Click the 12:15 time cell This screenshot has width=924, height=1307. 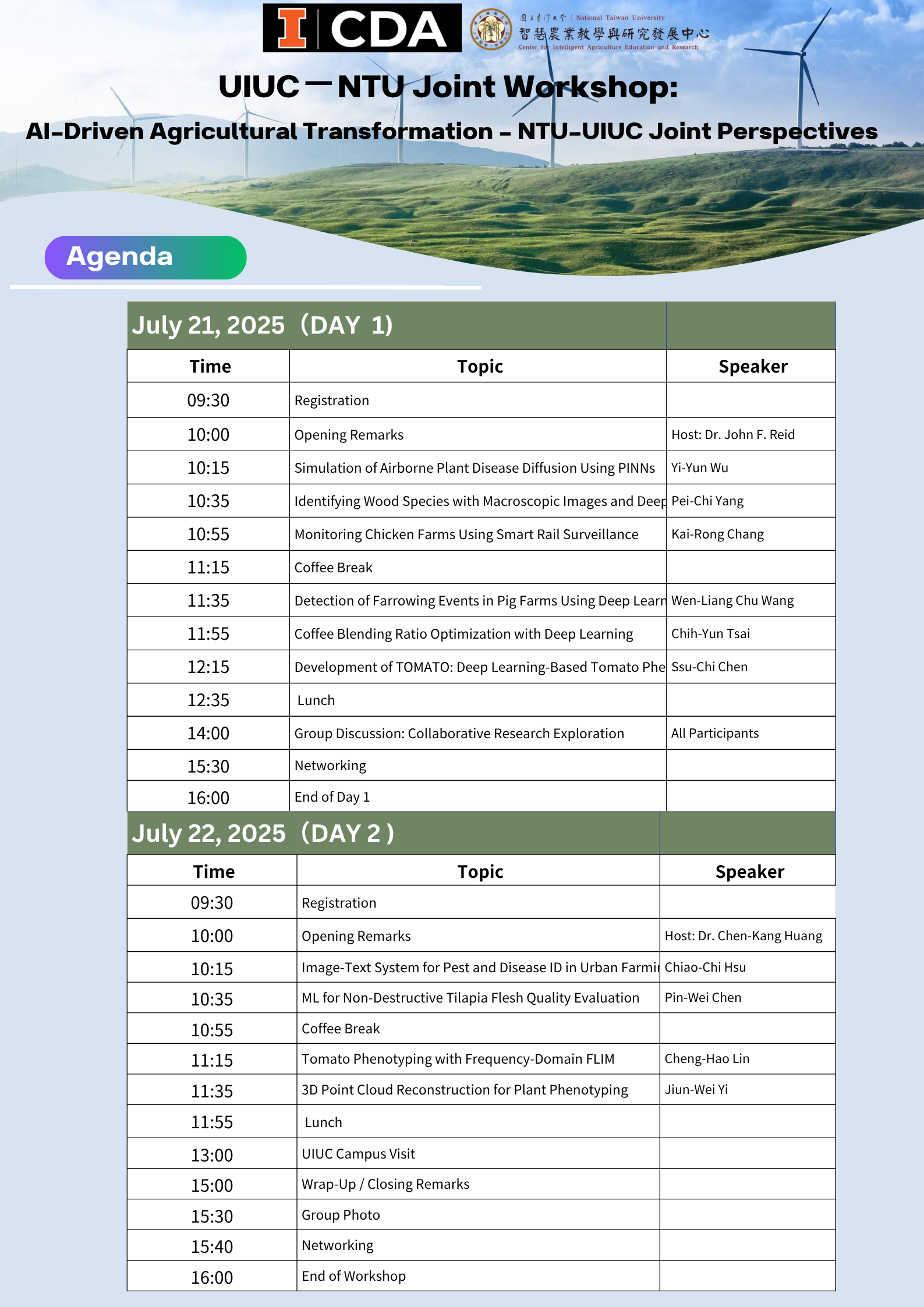pos(208,667)
